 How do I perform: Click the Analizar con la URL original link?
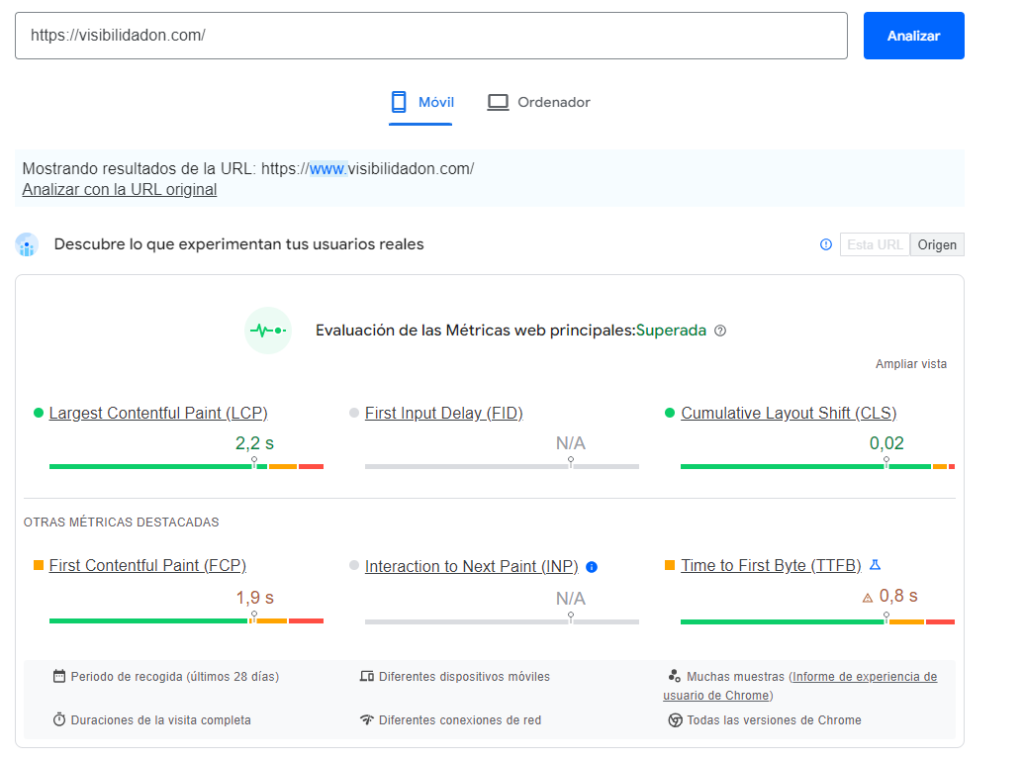119,189
